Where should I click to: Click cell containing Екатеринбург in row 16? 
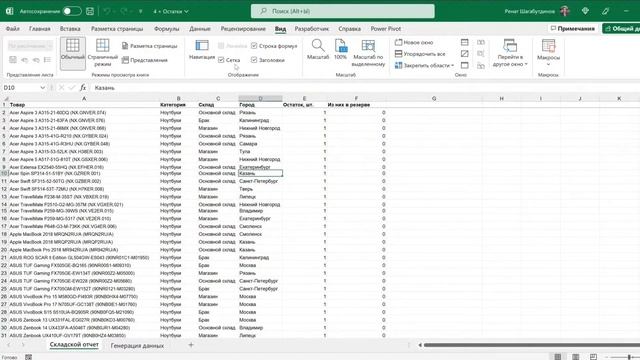tap(260, 219)
